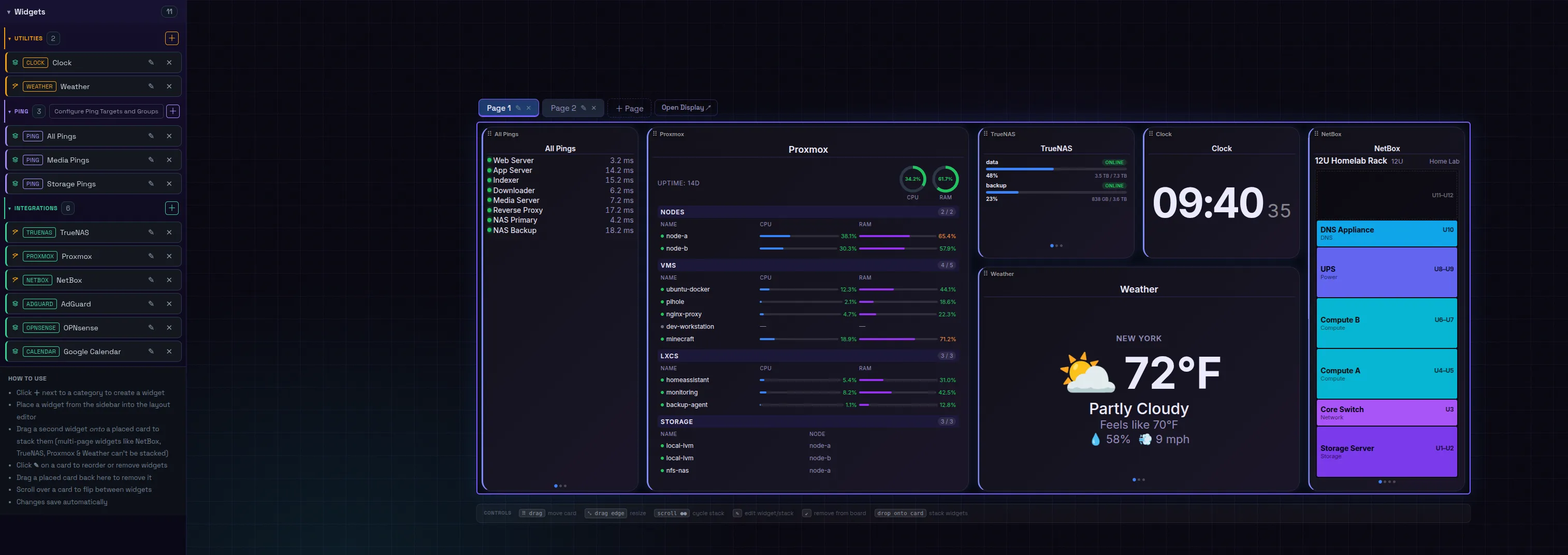1568x555 pixels.
Task: Select the Page 1 tab
Action: point(499,108)
